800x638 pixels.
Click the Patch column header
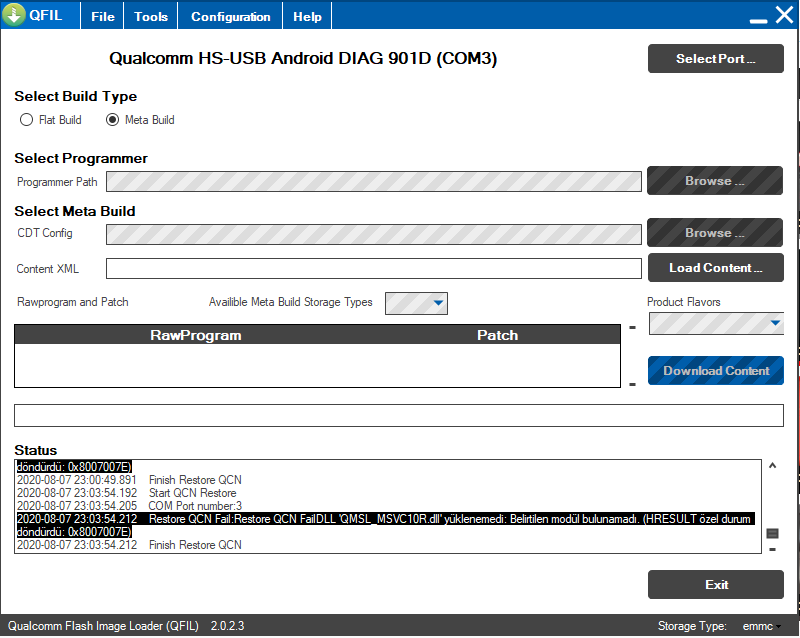[x=497, y=335]
